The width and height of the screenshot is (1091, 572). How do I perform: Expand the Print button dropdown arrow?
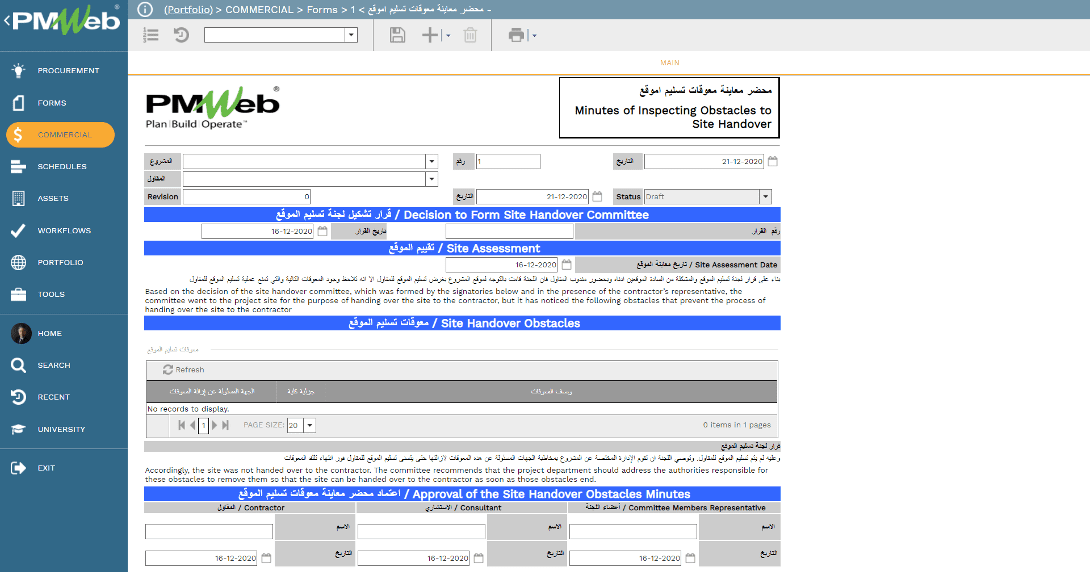(534, 35)
